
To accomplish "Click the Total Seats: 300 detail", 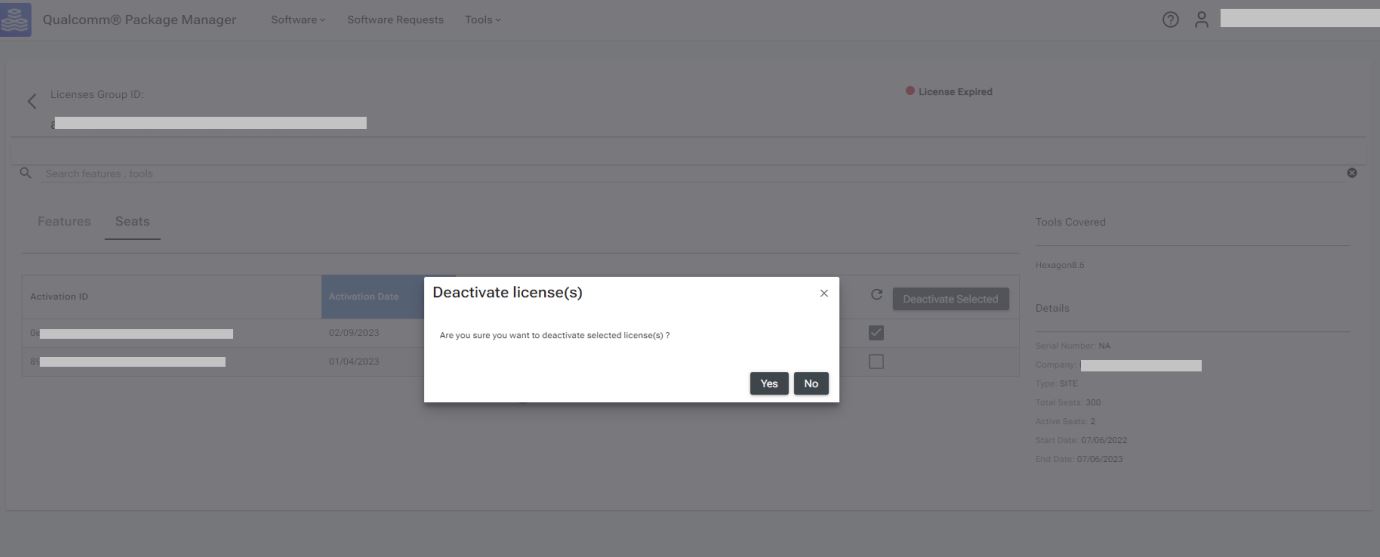I will (1069, 403).
